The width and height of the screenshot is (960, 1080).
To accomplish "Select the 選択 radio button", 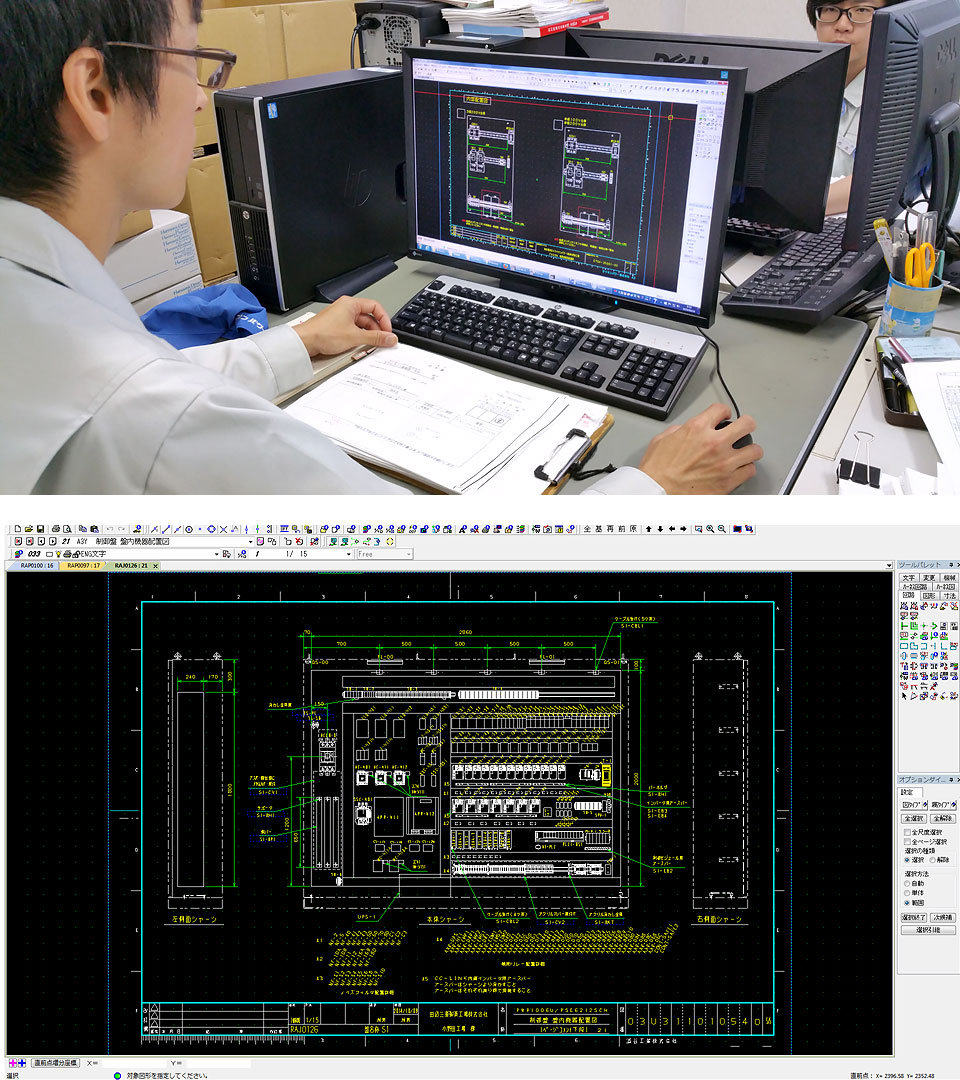I will (908, 860).
